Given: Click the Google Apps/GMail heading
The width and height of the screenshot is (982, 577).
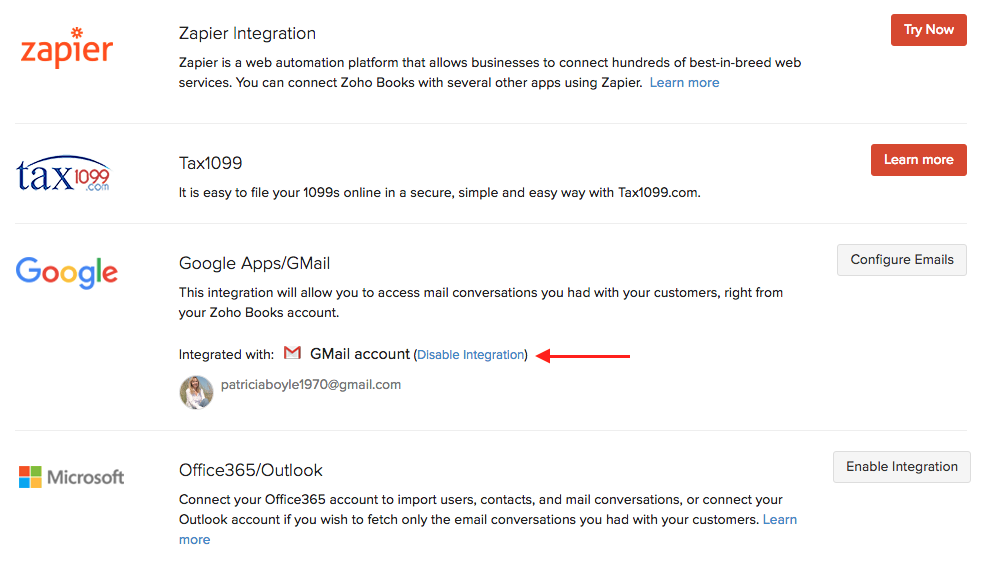Looking at the screenshot, I should point(254,264).
